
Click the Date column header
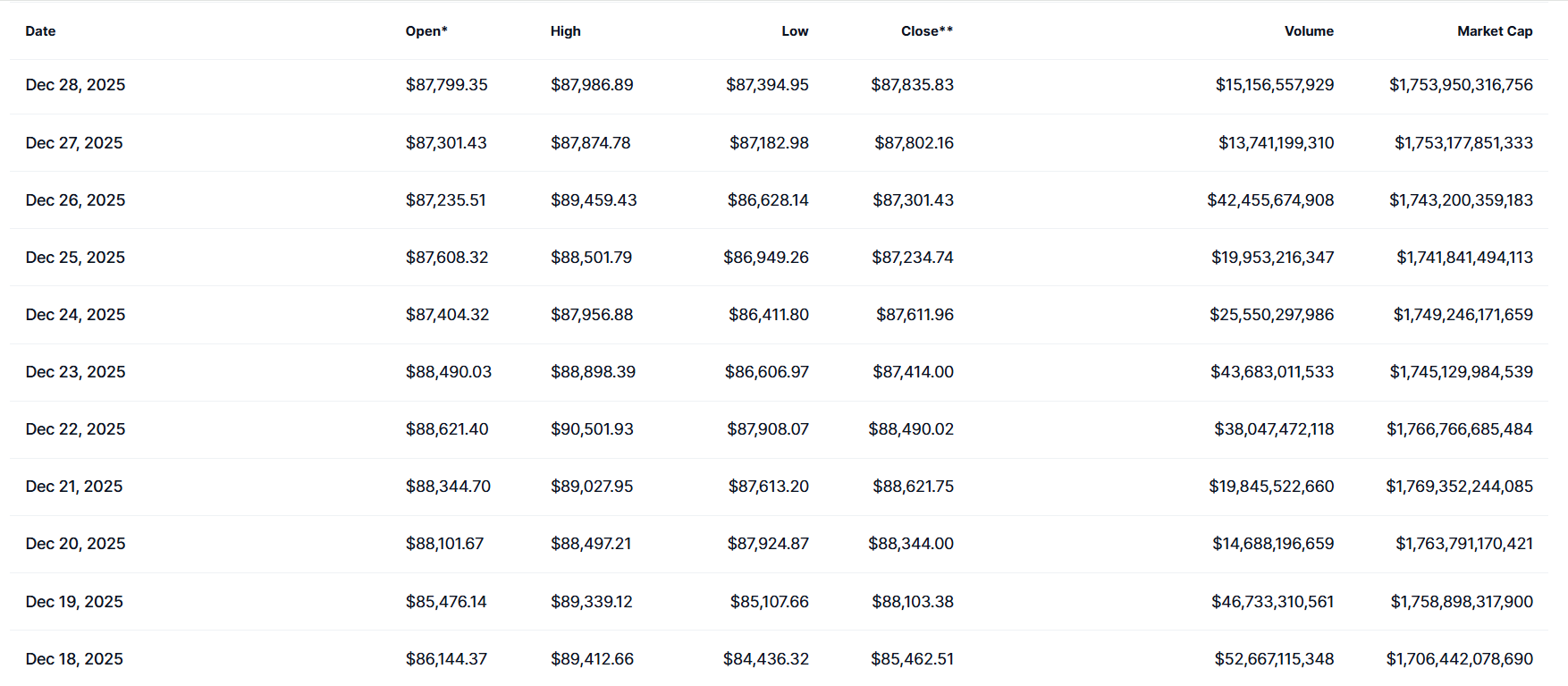[x=40, y=31]
